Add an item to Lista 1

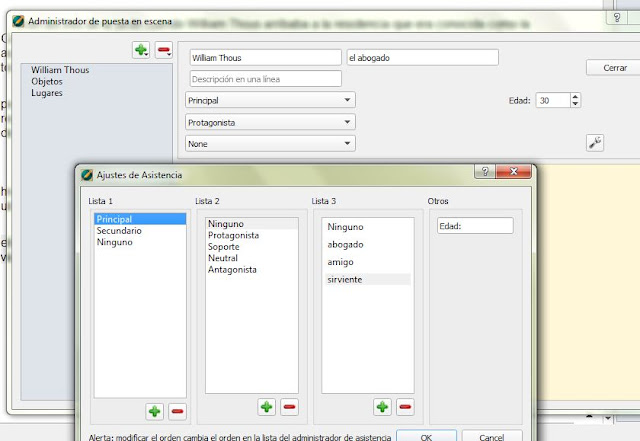[x=155, y=411]
